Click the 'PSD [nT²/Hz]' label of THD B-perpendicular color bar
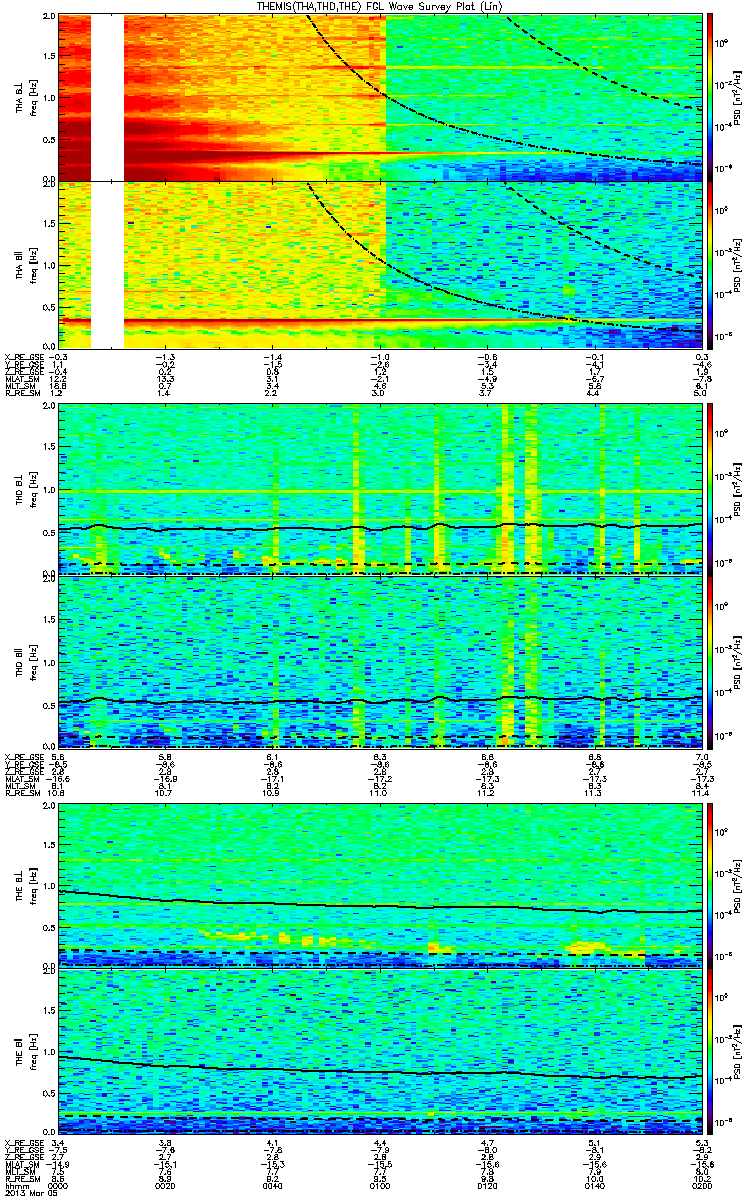750x1200 pixels. pos(737,489)
